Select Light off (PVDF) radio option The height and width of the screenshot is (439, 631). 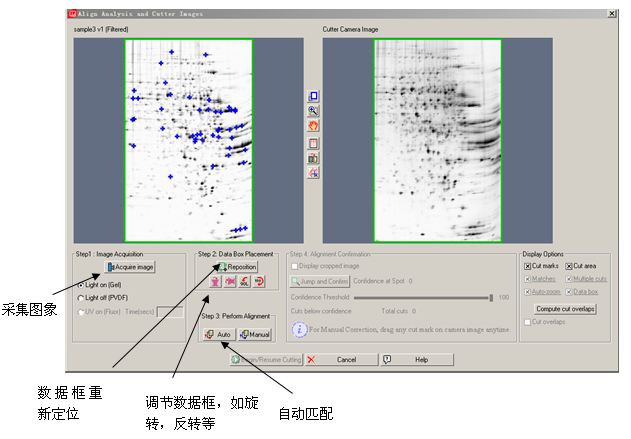[x=81, y=298]
